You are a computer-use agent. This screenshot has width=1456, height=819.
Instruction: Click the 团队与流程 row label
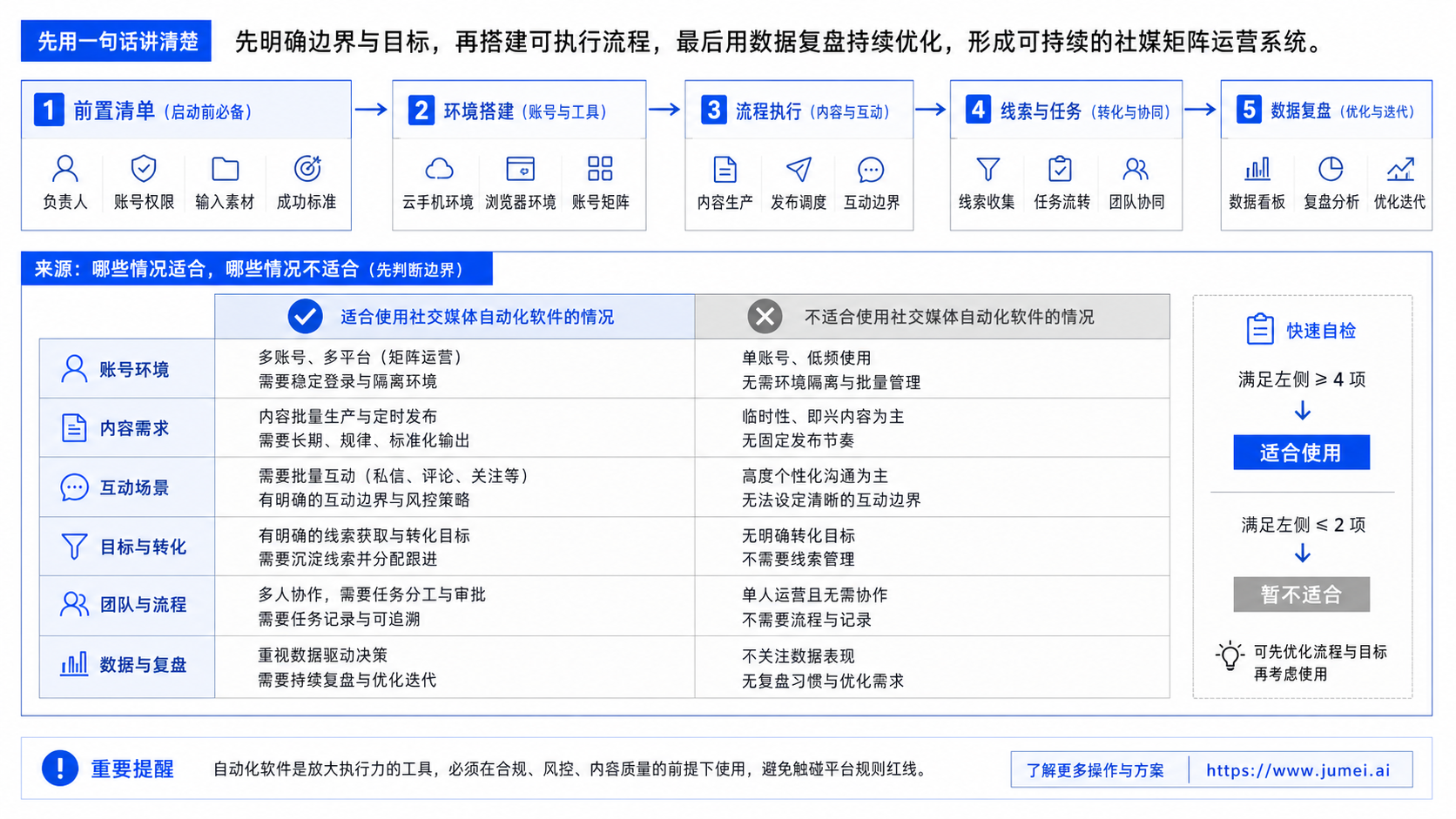[143, 604]
